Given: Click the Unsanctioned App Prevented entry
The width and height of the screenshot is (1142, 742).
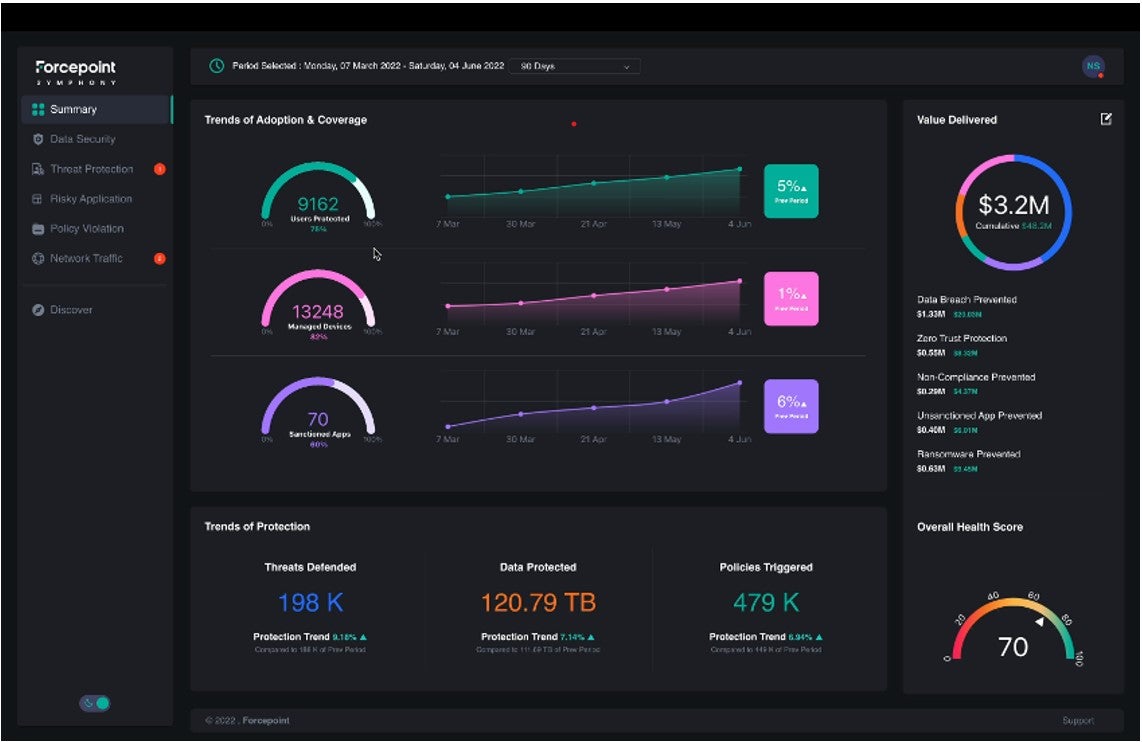Looking at the screenshot, I should pyautogui.click(x=979, y=422).
